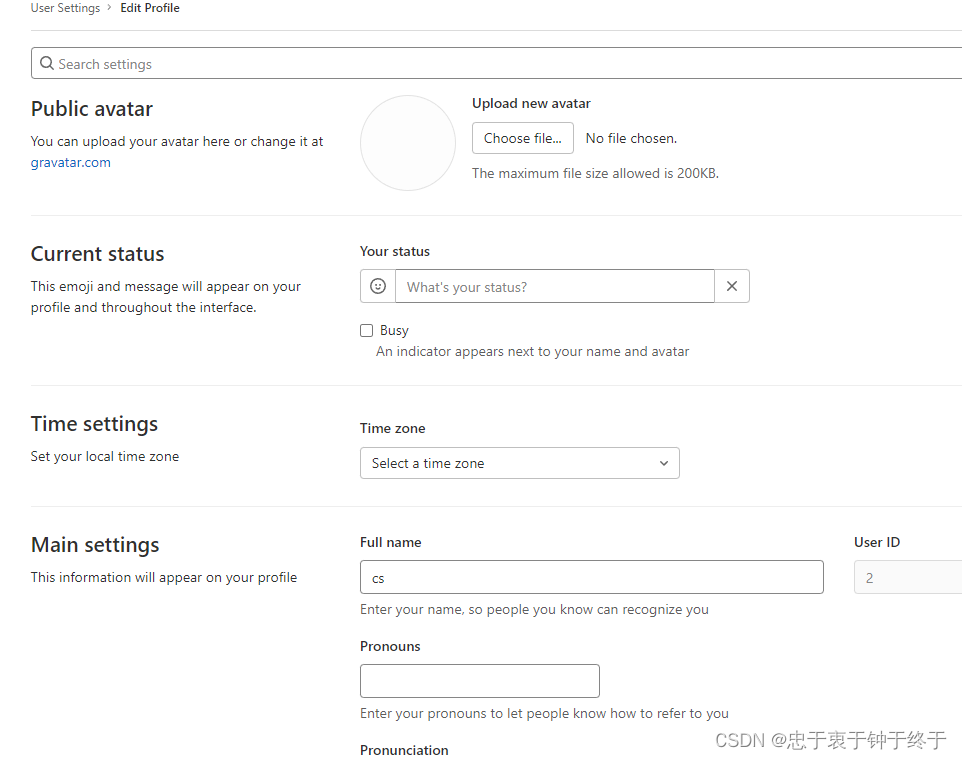
Task: Click 'The maximum file size allowed is 200KB.'
Action: point(595,174)
